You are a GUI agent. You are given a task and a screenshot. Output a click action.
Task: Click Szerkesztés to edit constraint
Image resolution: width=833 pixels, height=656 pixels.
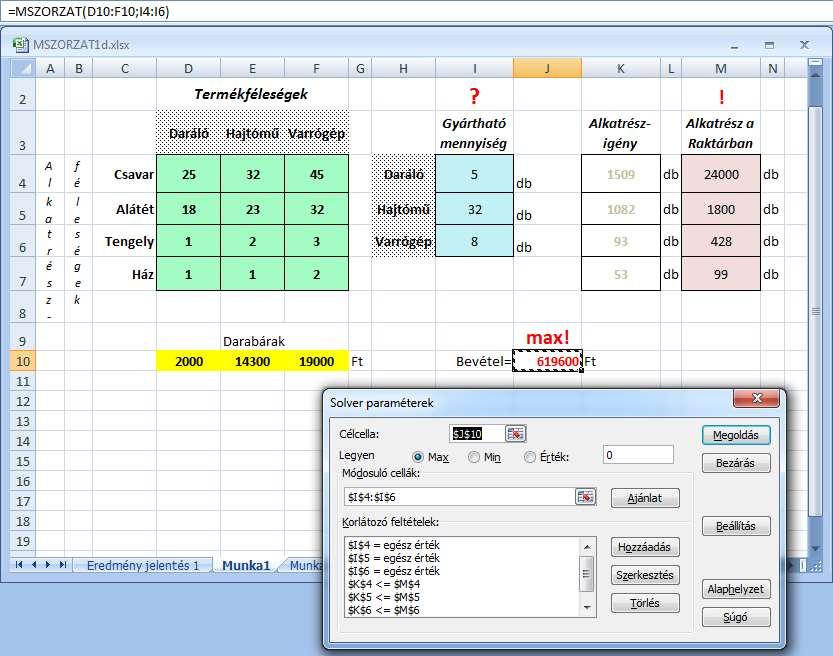(x=645, y=575)
